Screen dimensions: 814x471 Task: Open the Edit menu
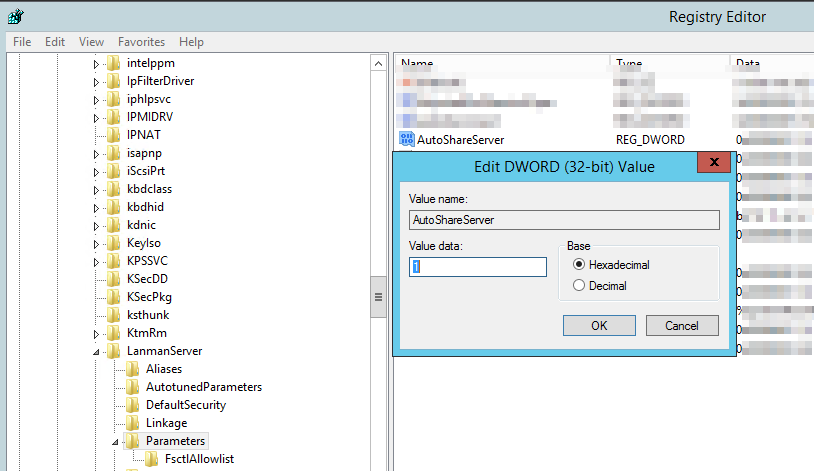[55, 42]
